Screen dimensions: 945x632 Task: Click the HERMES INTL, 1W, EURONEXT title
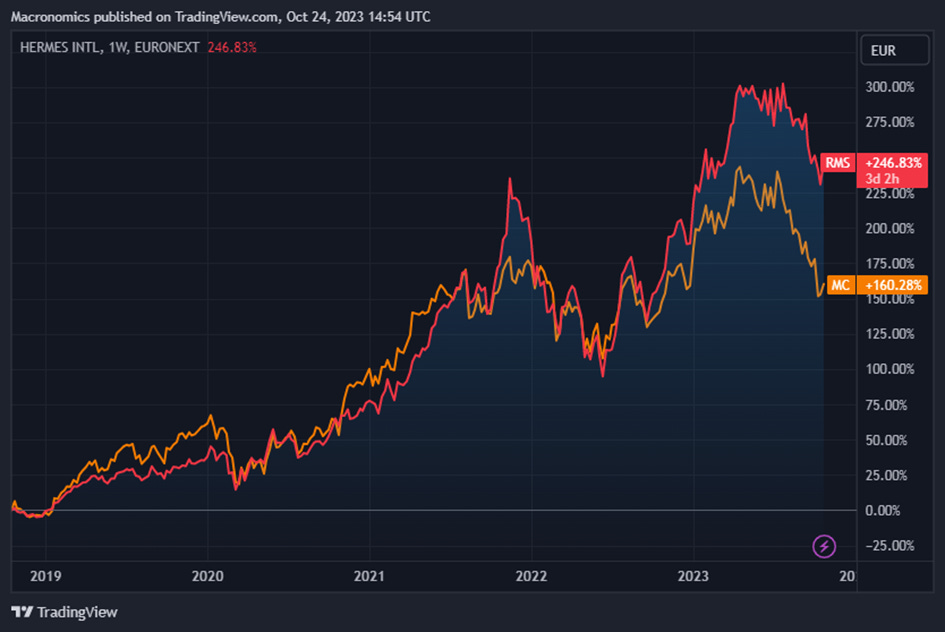click(x=110, y=48)
